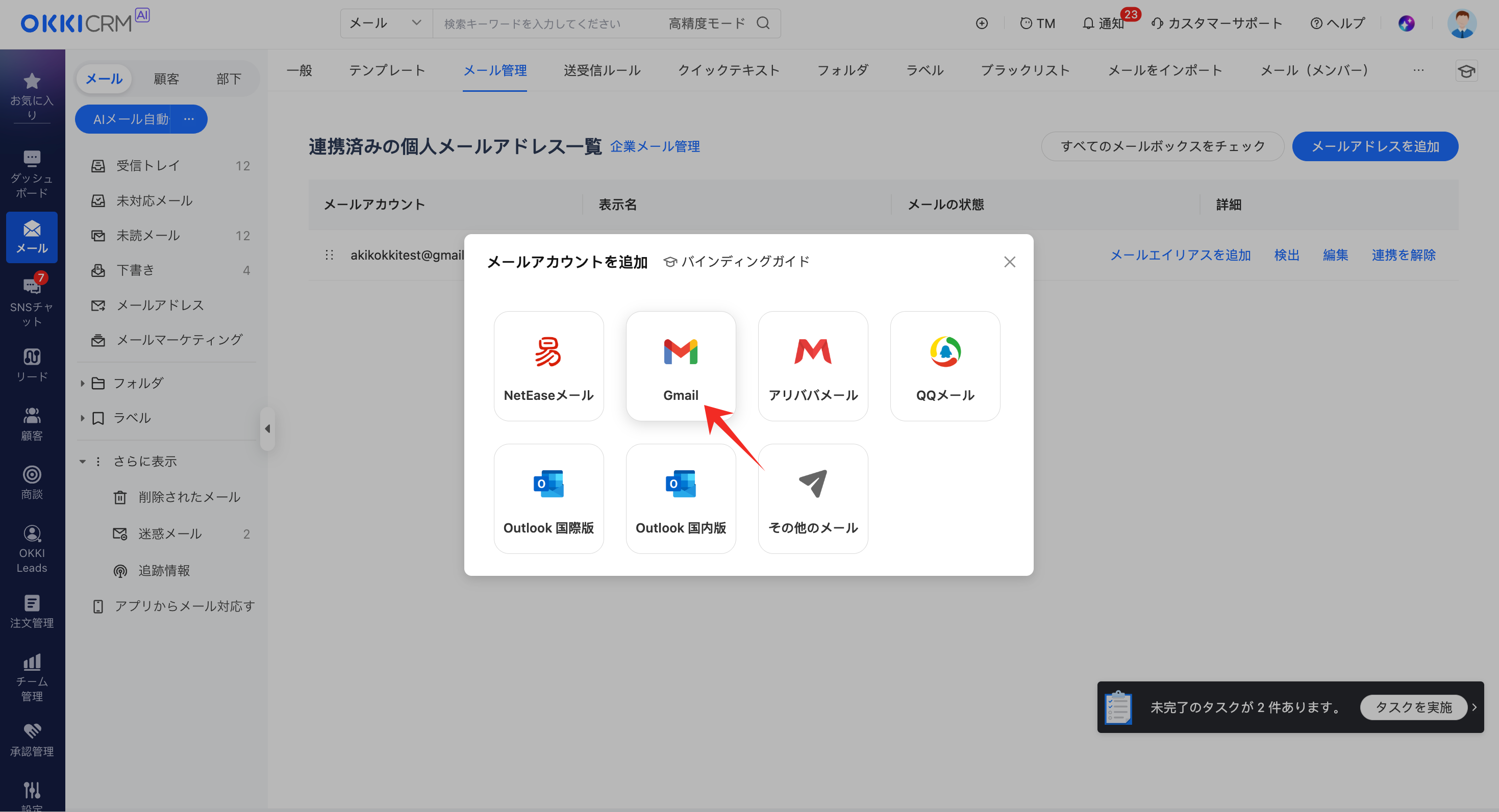
Task: Expand the task reminder chevron arrow
Action: tap(1474, 707)
